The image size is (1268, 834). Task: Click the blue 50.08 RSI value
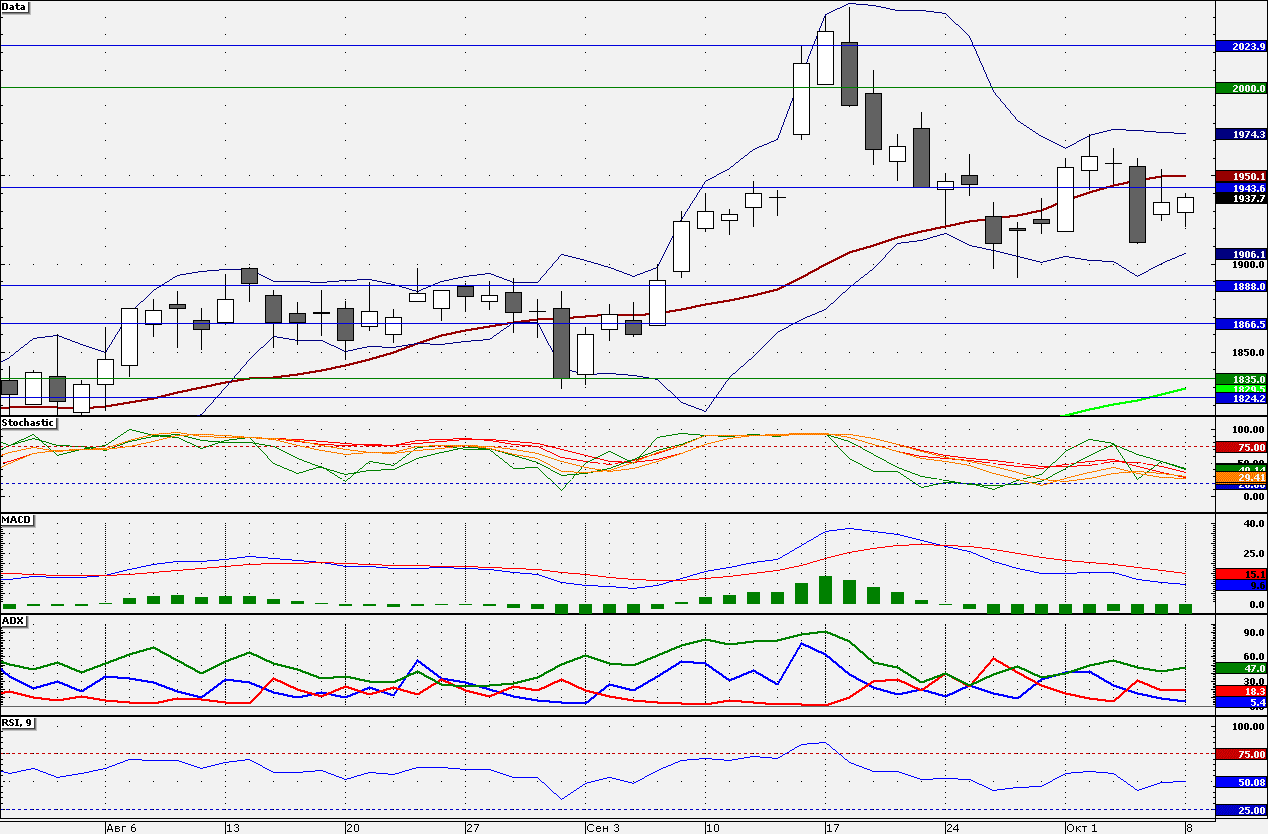point(1241,782)
